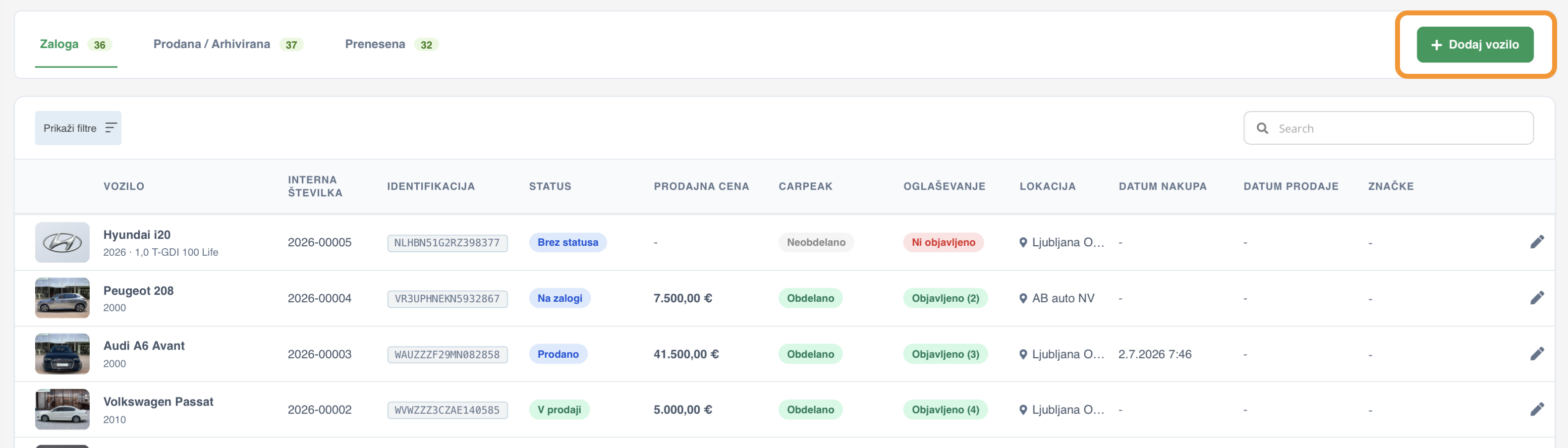Click the VIN badge WAUZZZF29MN082858

pyautogui.click(x=448, y=355)
